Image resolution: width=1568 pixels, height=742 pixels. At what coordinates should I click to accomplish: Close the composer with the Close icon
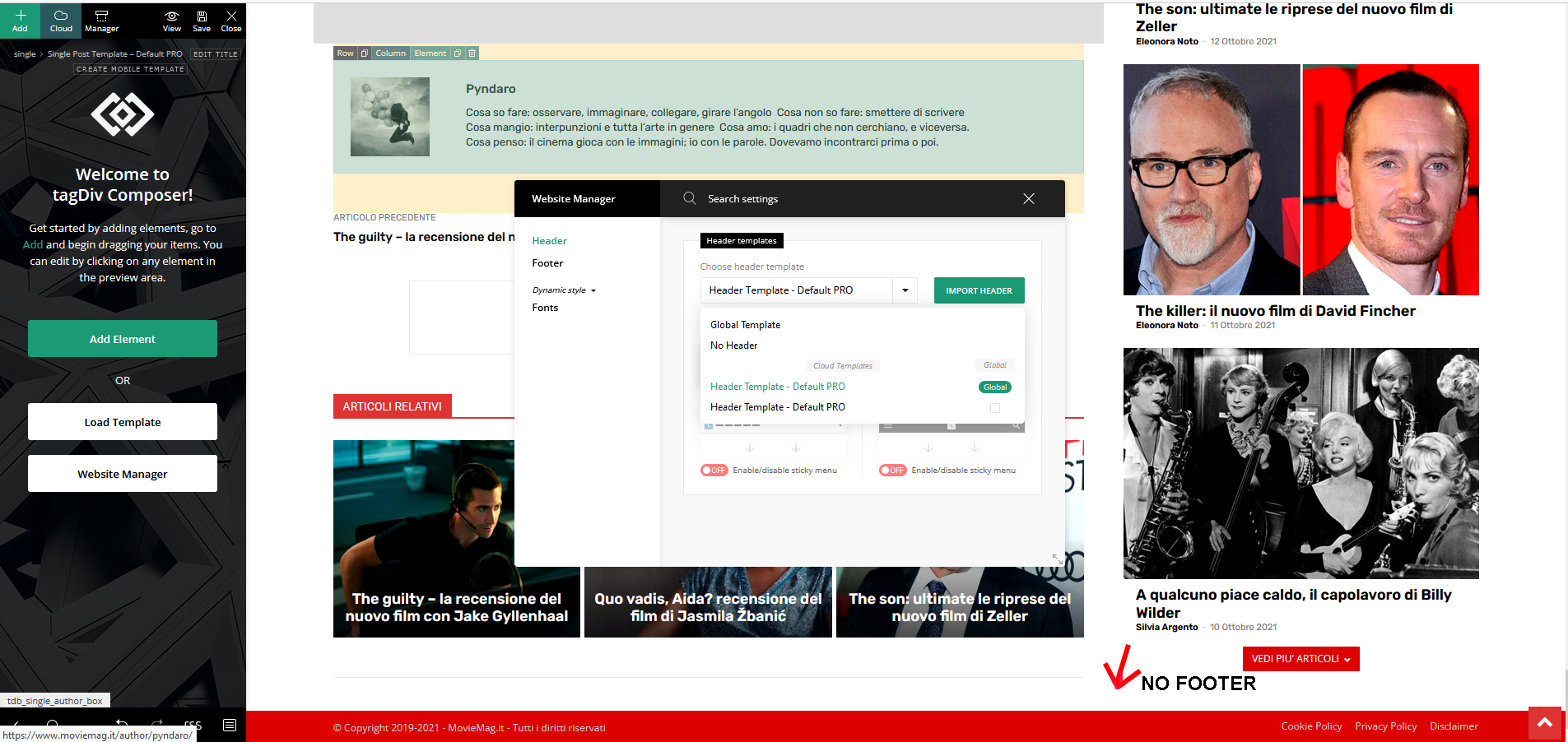point(231,21)
